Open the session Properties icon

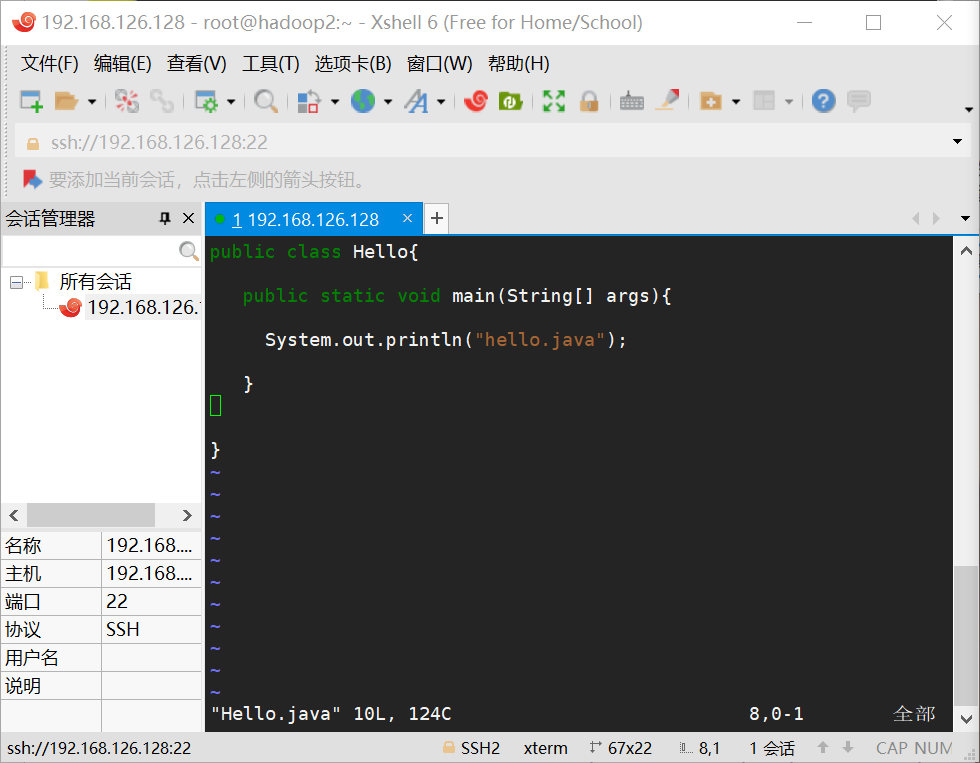coord(206,101)
